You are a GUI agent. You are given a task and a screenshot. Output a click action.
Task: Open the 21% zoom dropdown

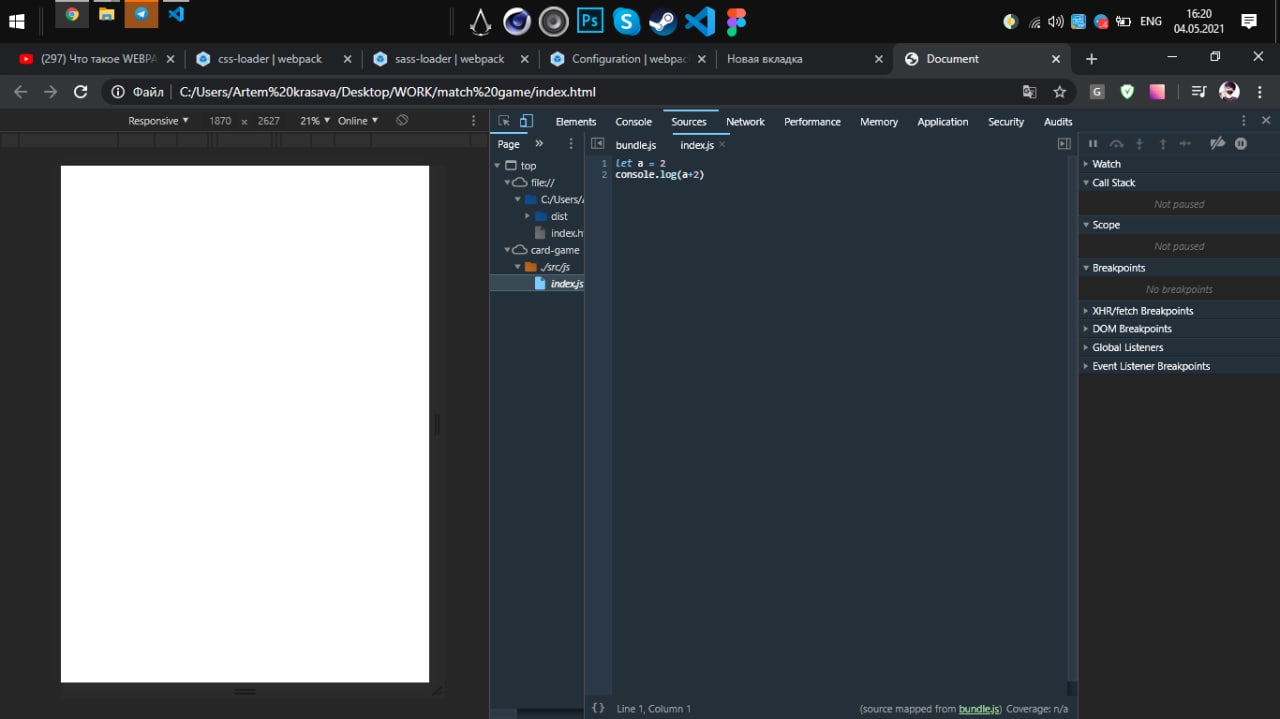[x=315, y=121]
